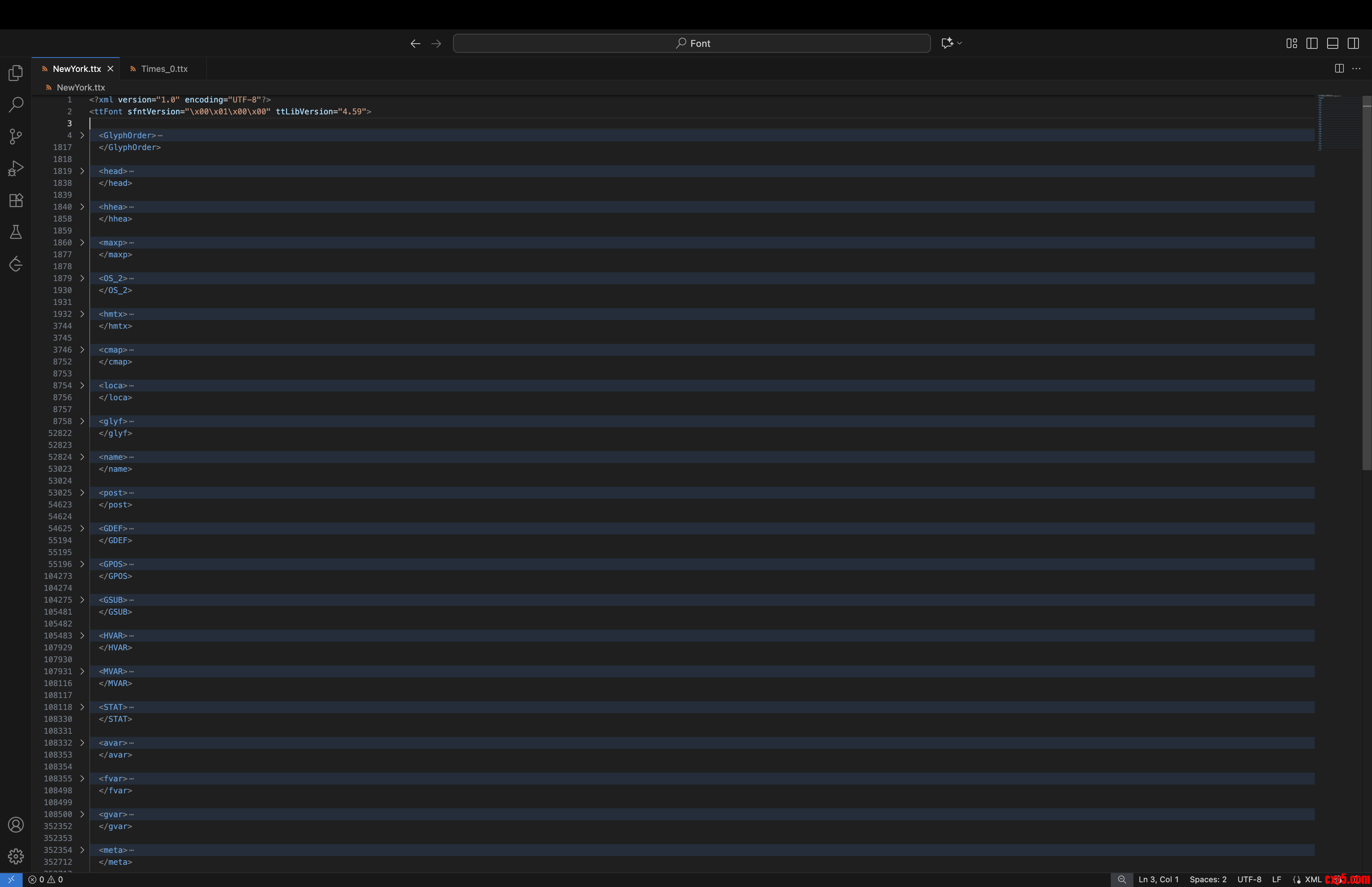
Task: Open the Accounts icon in activity bar
Action: click(15, 825)
